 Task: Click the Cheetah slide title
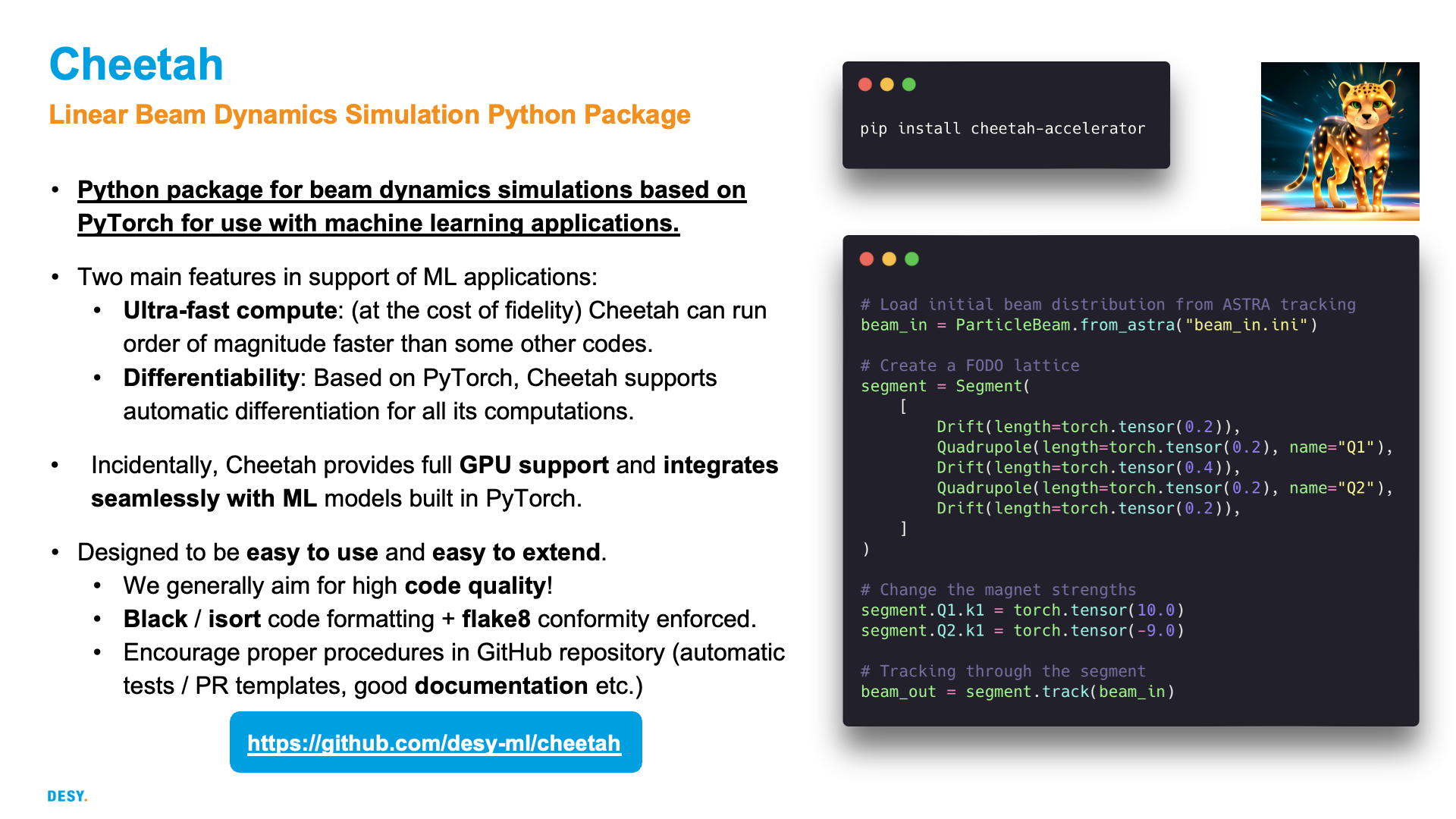click(x=136, y=64)
